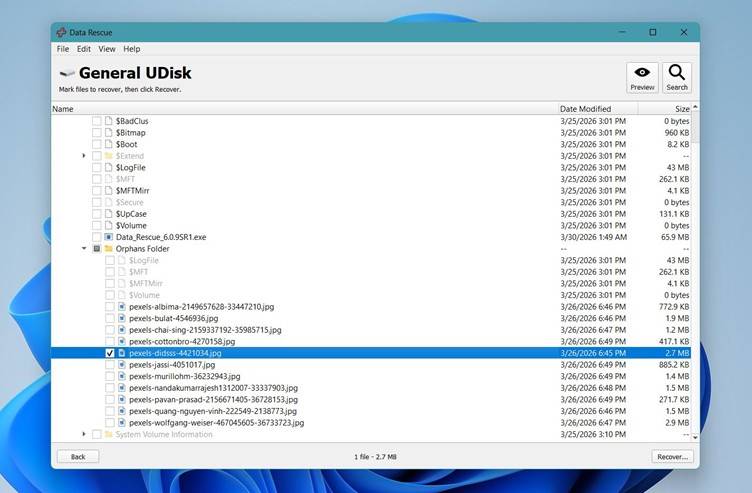Screen dimensions: 752x493
Task: Click the vertical scrollbar in file list
Action: tap(695, 270)
